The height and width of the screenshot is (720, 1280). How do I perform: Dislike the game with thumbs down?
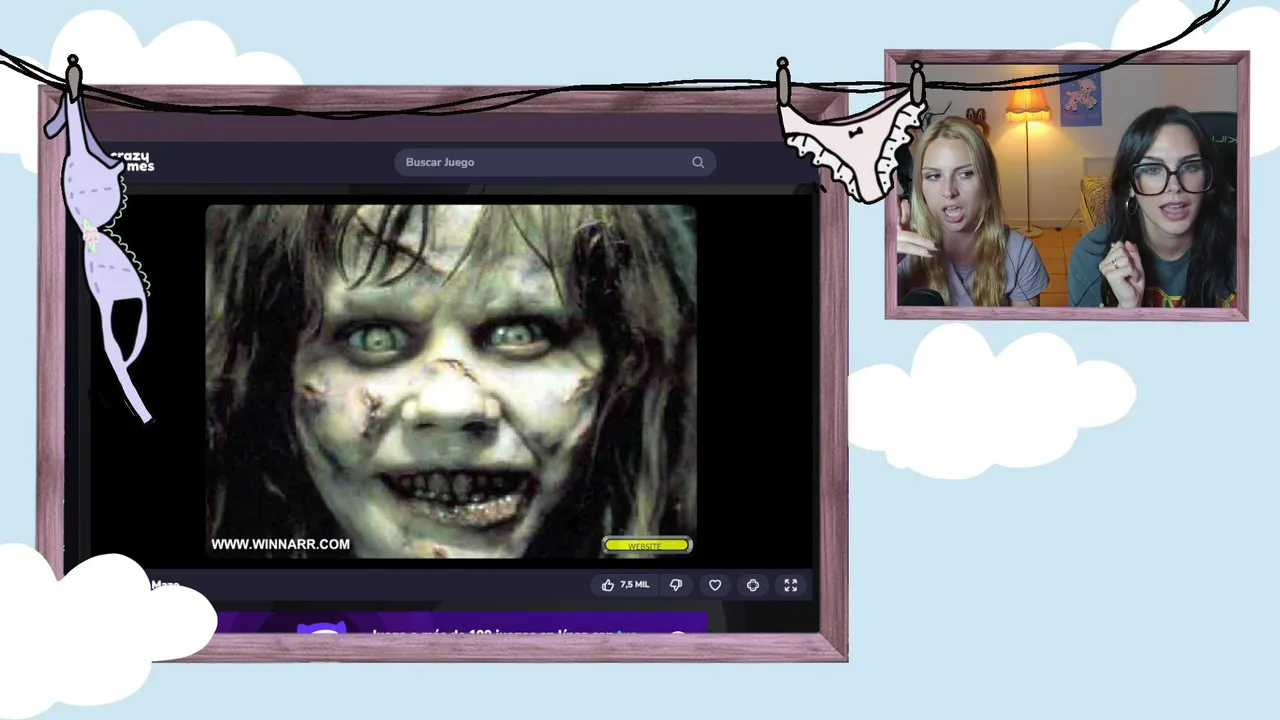(676, 585)
